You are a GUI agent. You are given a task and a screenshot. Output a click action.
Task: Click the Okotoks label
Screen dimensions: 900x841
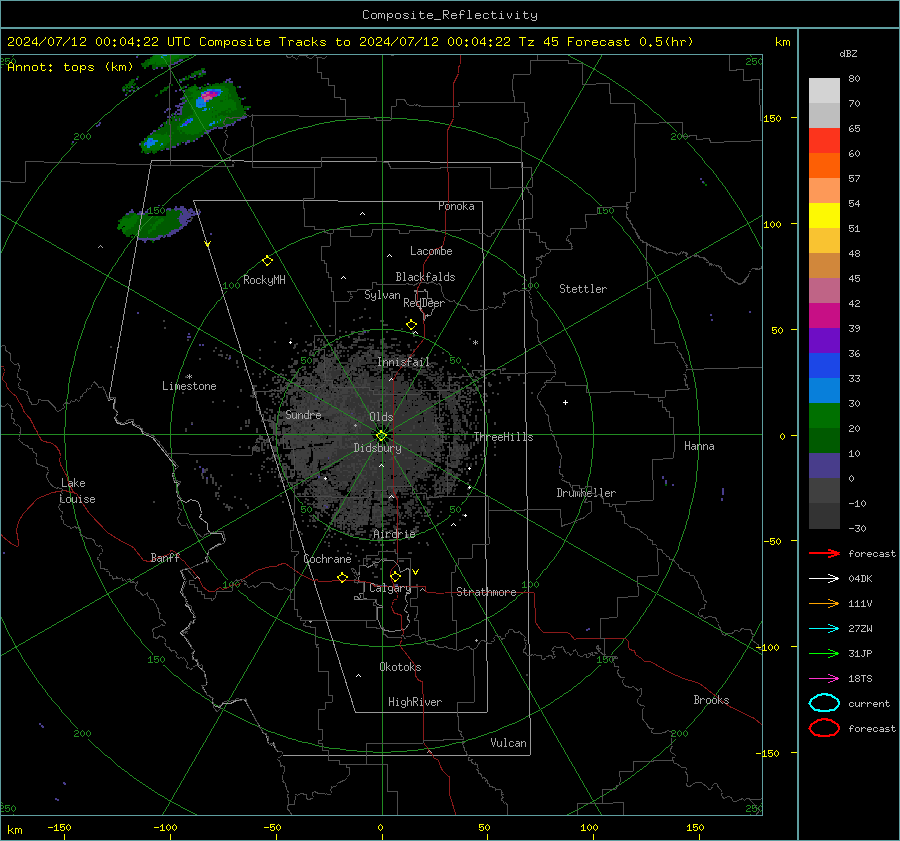click(x=400, y=667)
